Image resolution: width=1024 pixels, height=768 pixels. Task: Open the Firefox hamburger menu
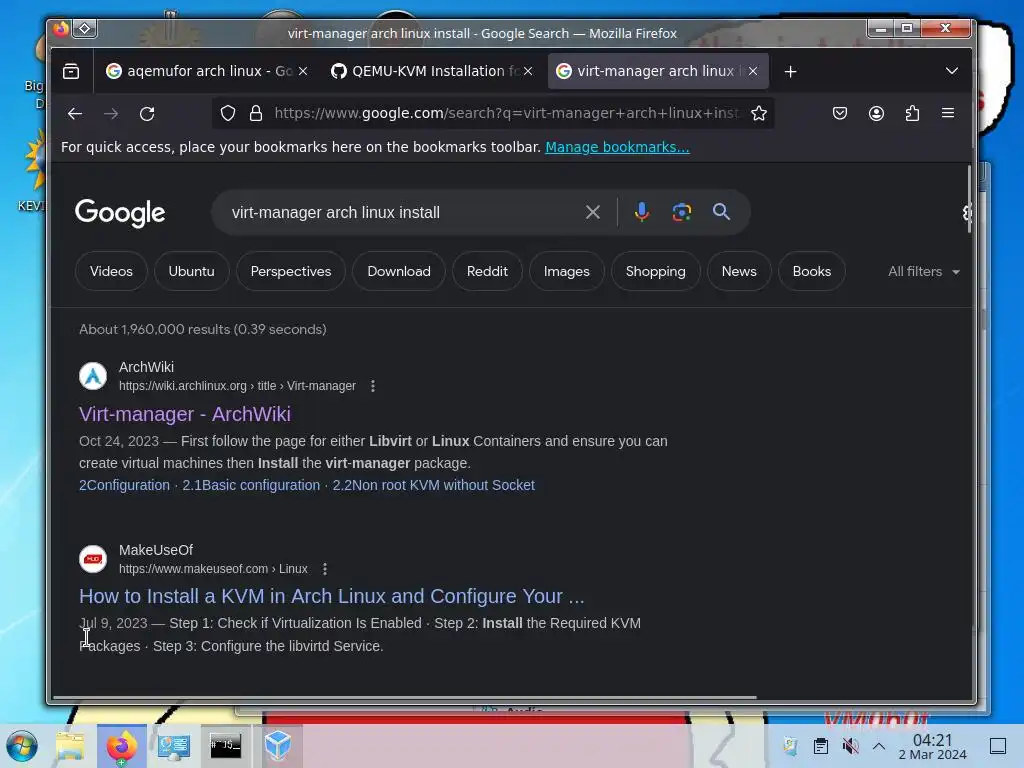pos(948,114)
